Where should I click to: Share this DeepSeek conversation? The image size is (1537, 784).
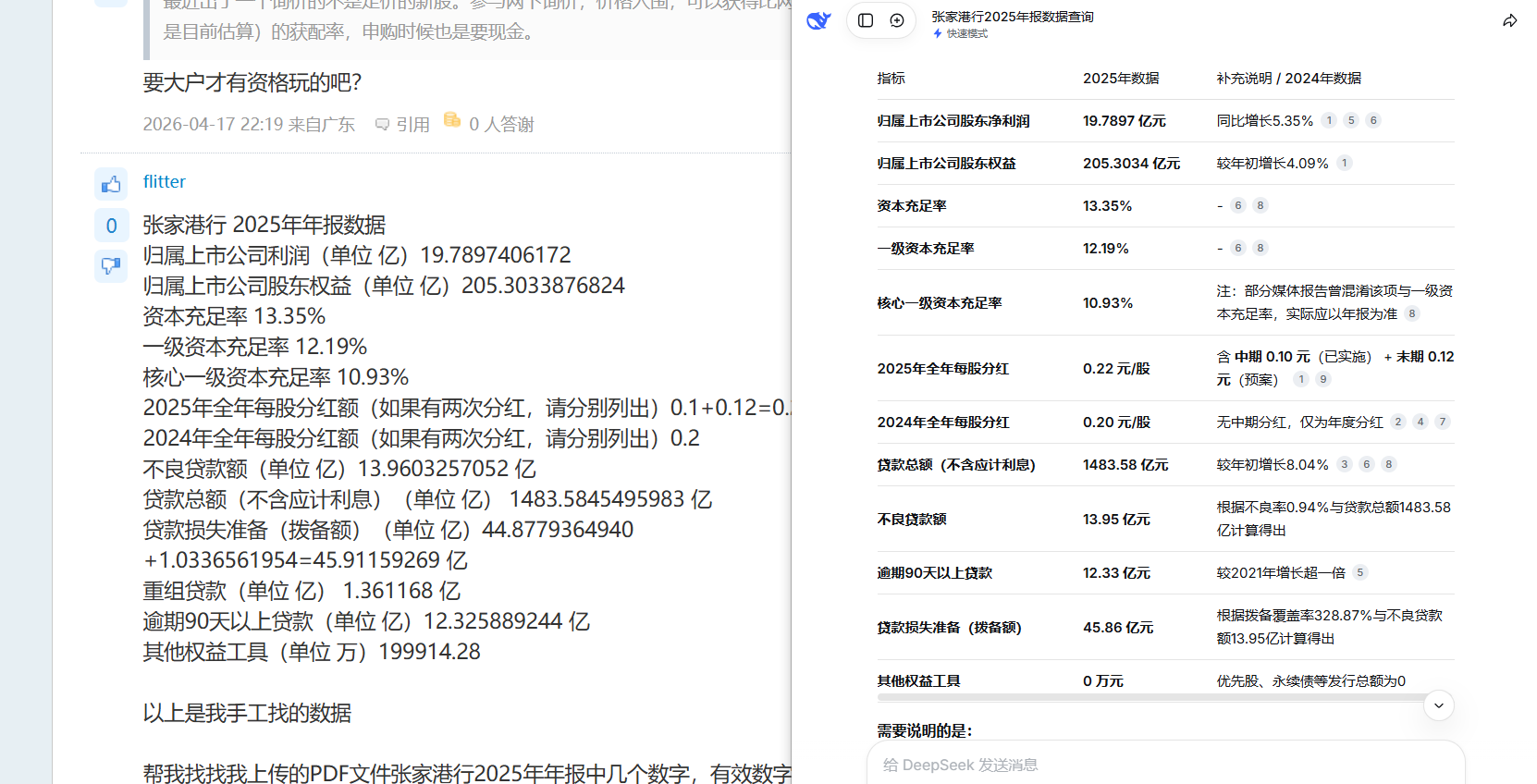(x=1509, y=20)
